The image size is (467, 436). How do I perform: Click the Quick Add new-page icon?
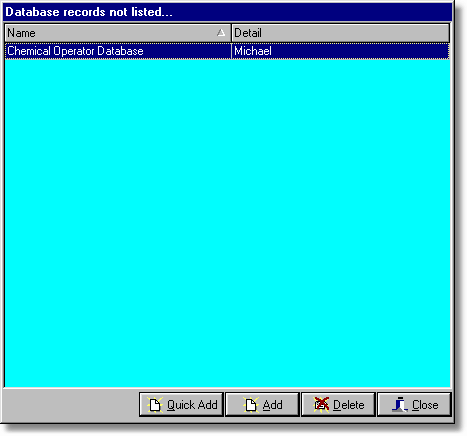click(155, 405)
